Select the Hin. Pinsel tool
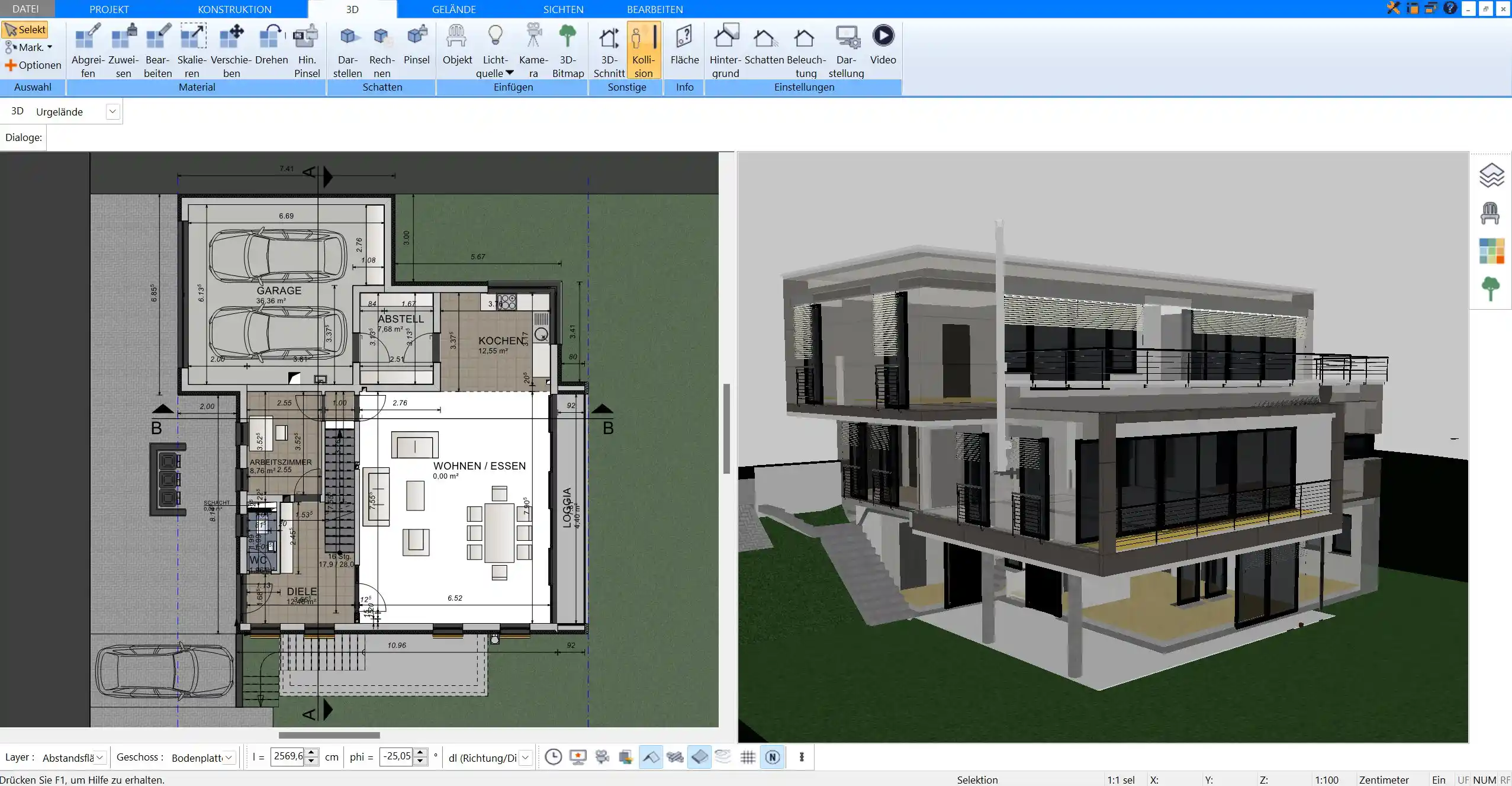The height and width of the screenshot is (786, 1512). [x=307, y=50]
